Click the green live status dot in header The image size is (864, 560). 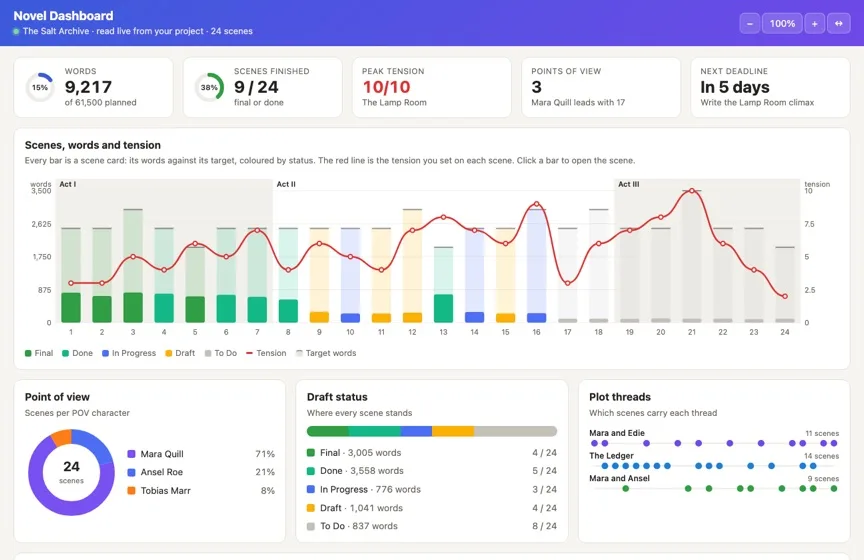[x=17, y=31]
